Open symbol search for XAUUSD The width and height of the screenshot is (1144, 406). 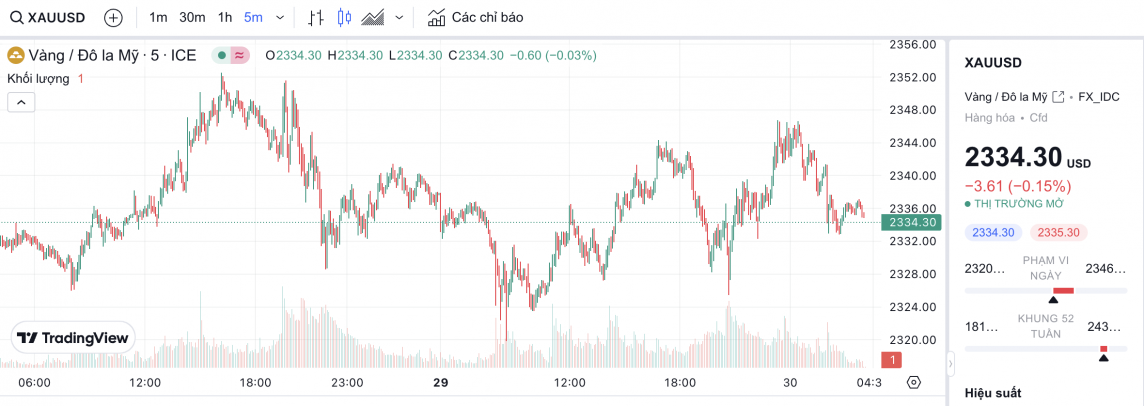(x=48, y=17)
